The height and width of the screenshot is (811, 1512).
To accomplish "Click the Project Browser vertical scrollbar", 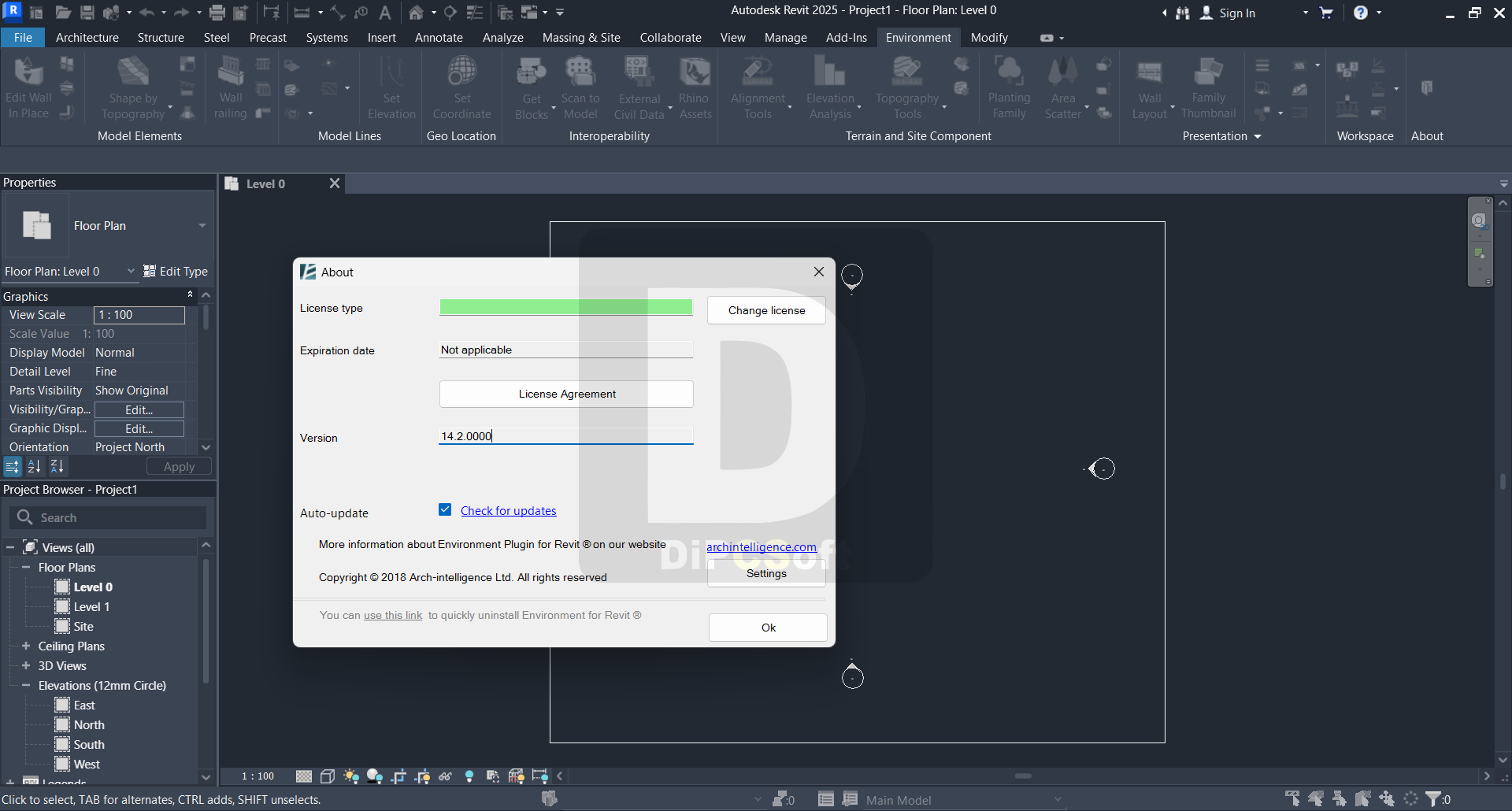I will (x=206, y=622).
